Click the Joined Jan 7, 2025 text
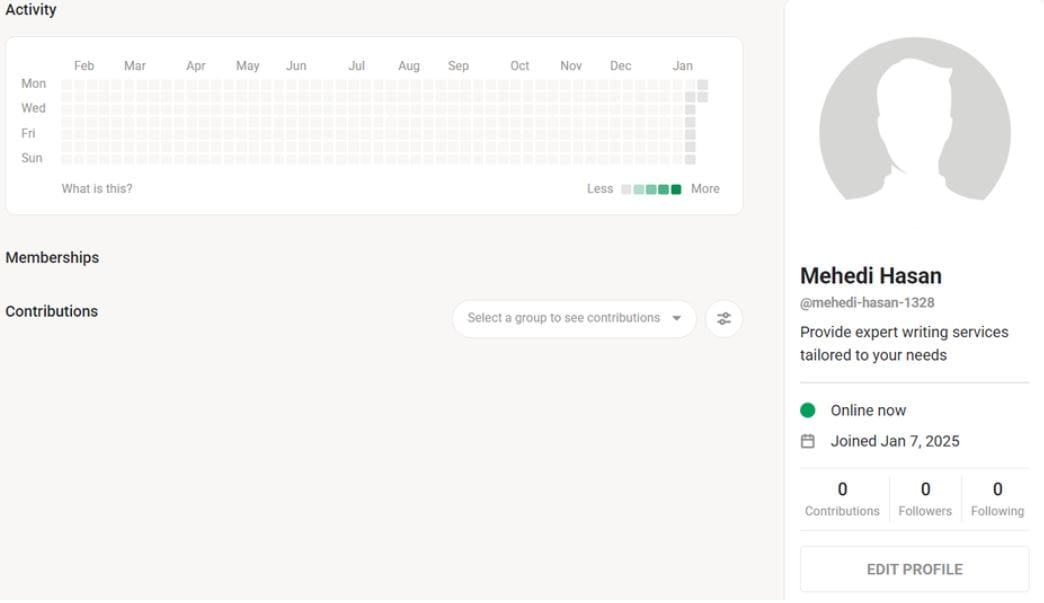 click(895, 441)
